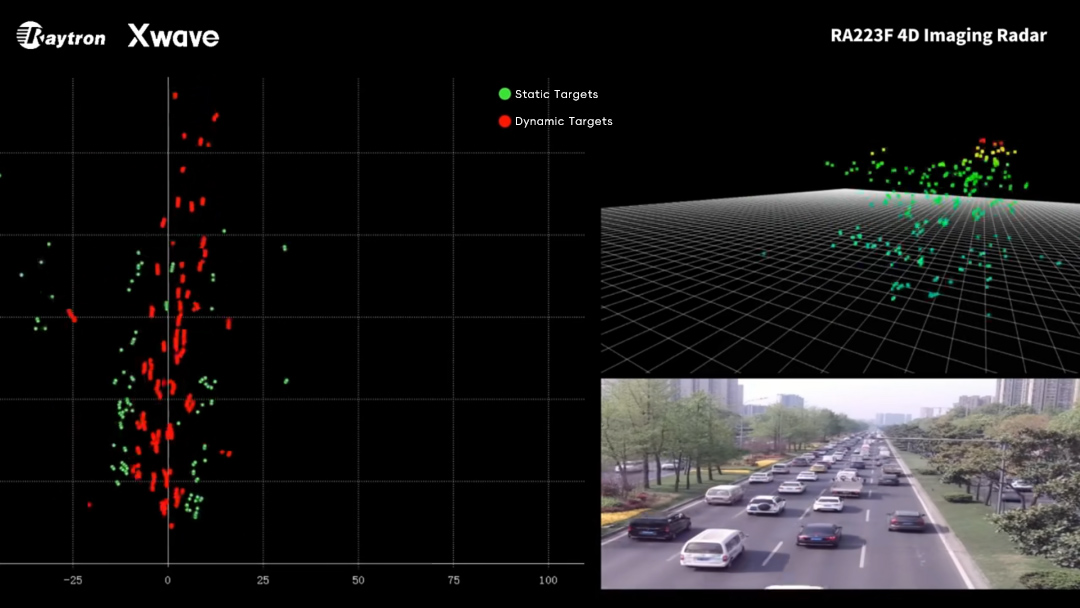The width and height of the screenshot is (1080, 608).
Task: Select the white van in the camera feed foreground
Action: pos(713,548)
